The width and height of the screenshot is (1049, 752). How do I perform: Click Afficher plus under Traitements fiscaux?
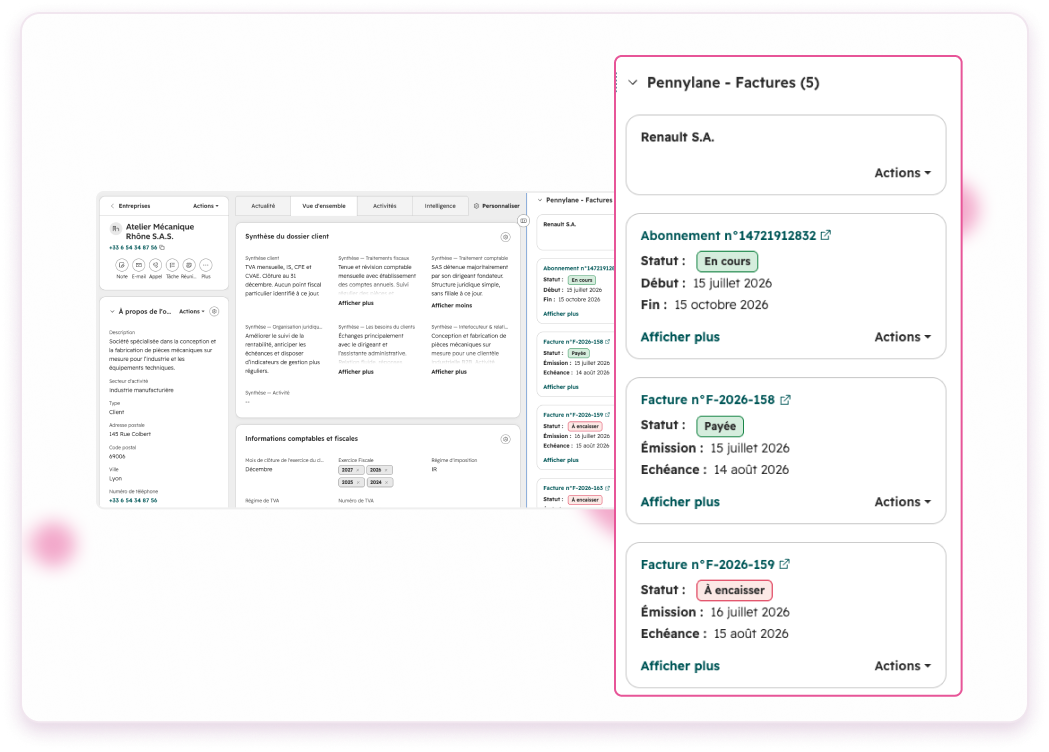tap(356, 303)
